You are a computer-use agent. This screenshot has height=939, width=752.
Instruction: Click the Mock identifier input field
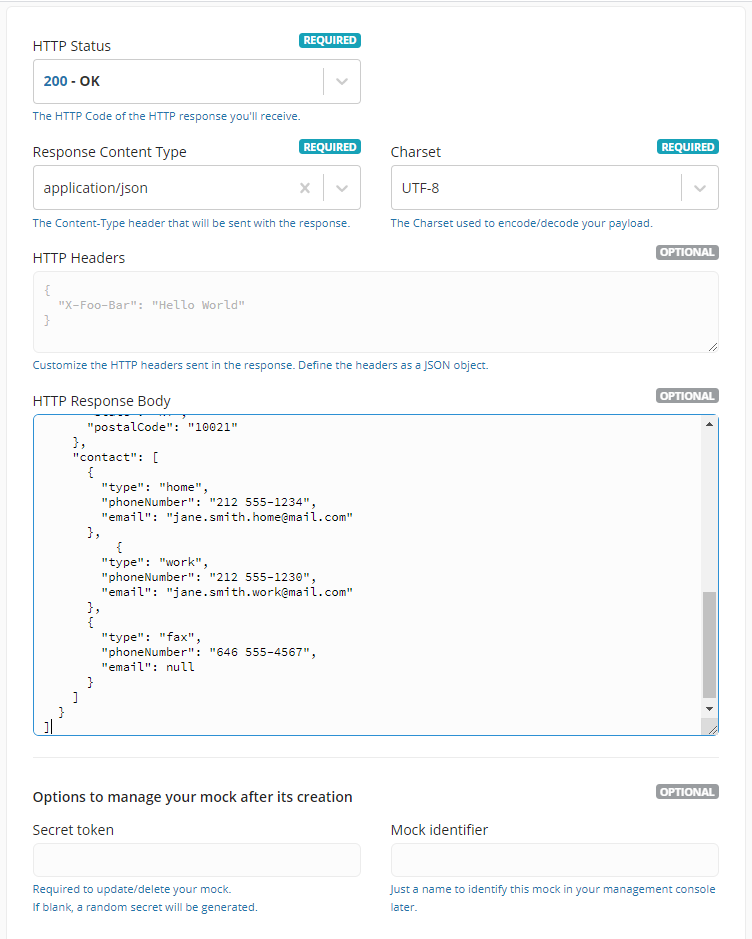tap(554, 860)
